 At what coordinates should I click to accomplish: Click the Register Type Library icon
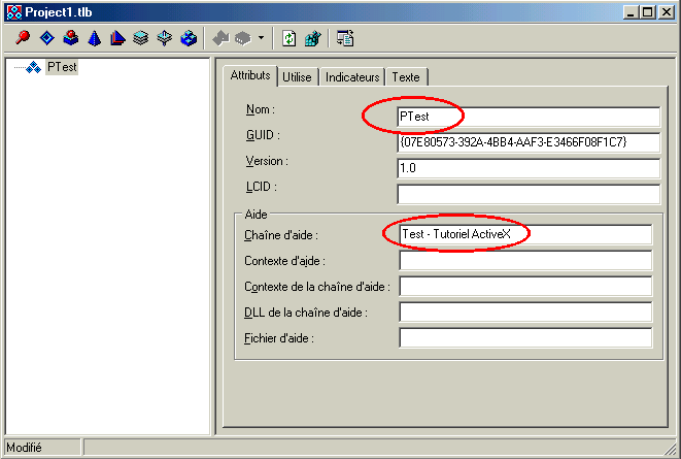[313, 39]
